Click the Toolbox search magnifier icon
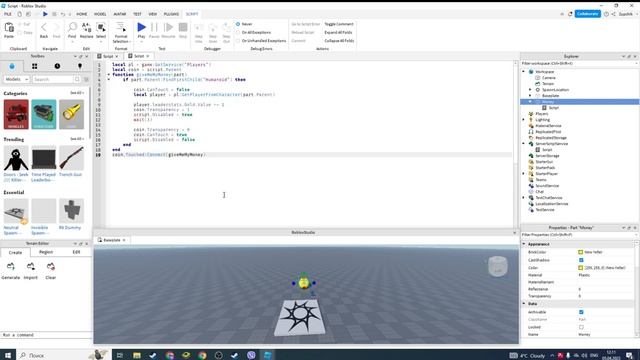640x360 pixels. click(x=77, y=79)
